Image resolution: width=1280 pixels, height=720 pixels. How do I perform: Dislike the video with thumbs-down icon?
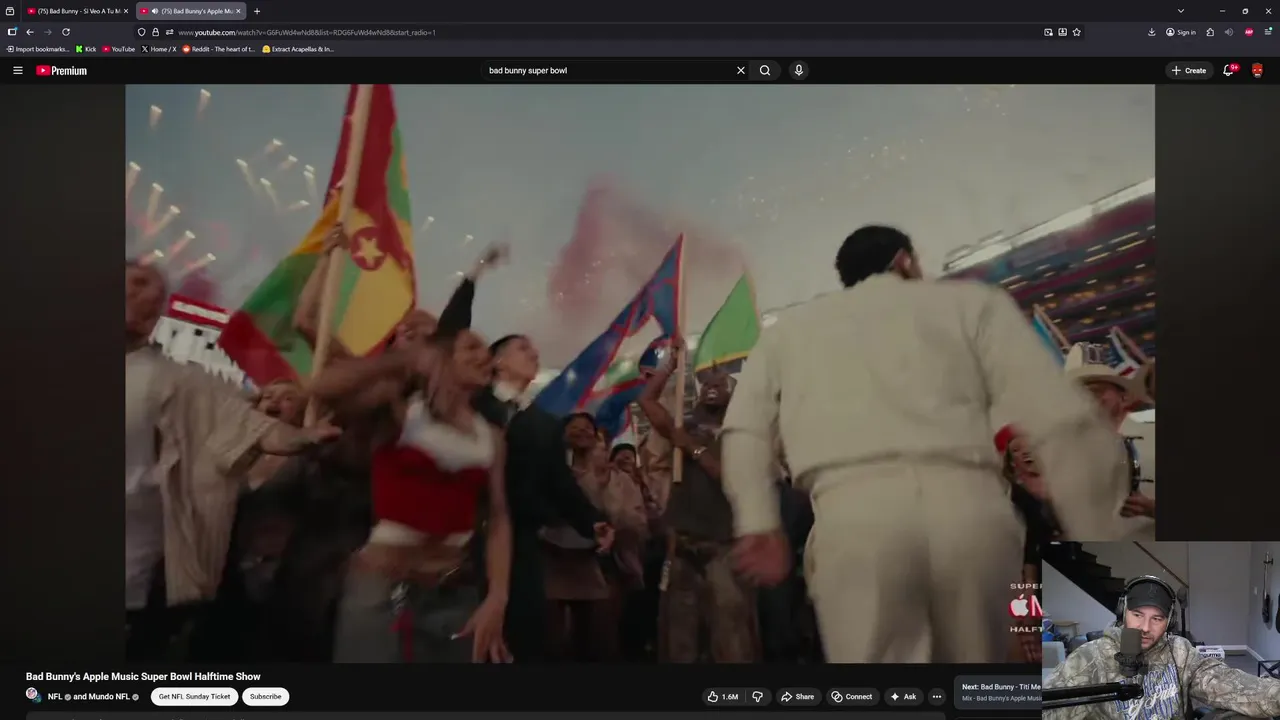tap(757, 697)
